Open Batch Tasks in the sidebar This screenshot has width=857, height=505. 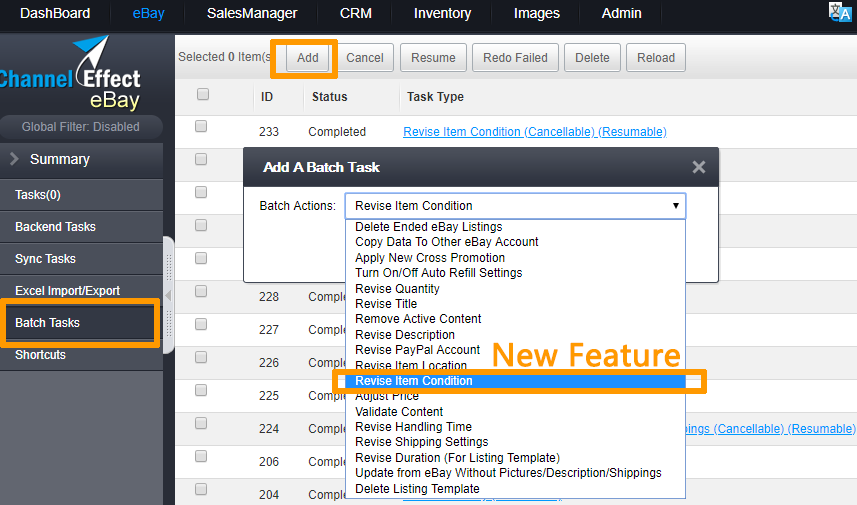(x=80, y=322)
